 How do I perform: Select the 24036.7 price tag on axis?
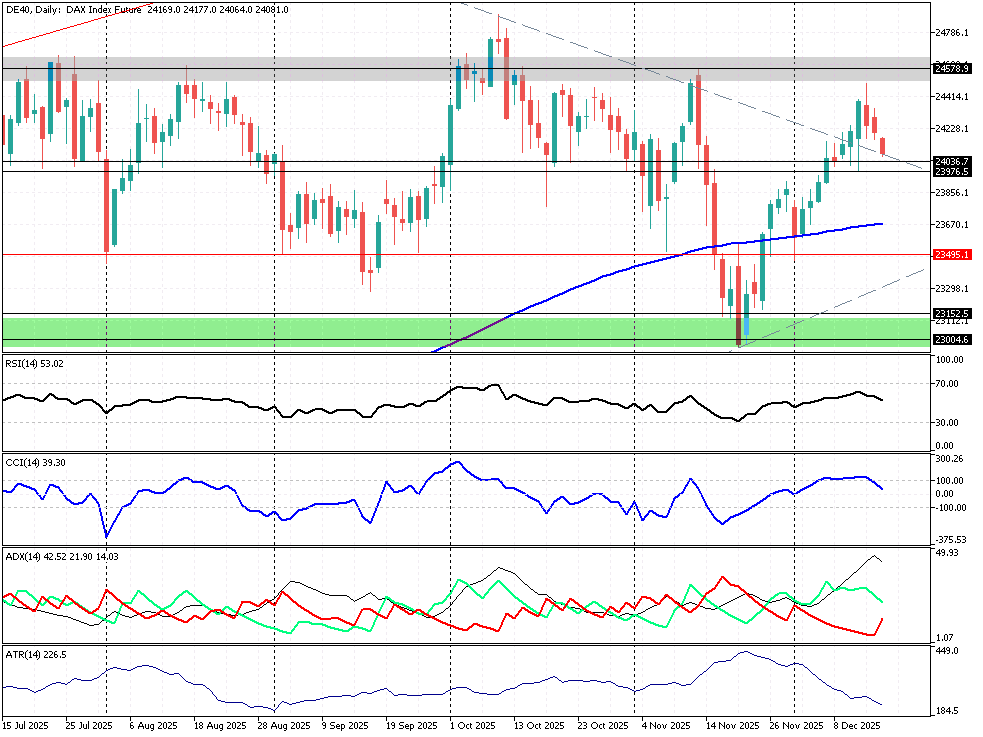[952, 161]
